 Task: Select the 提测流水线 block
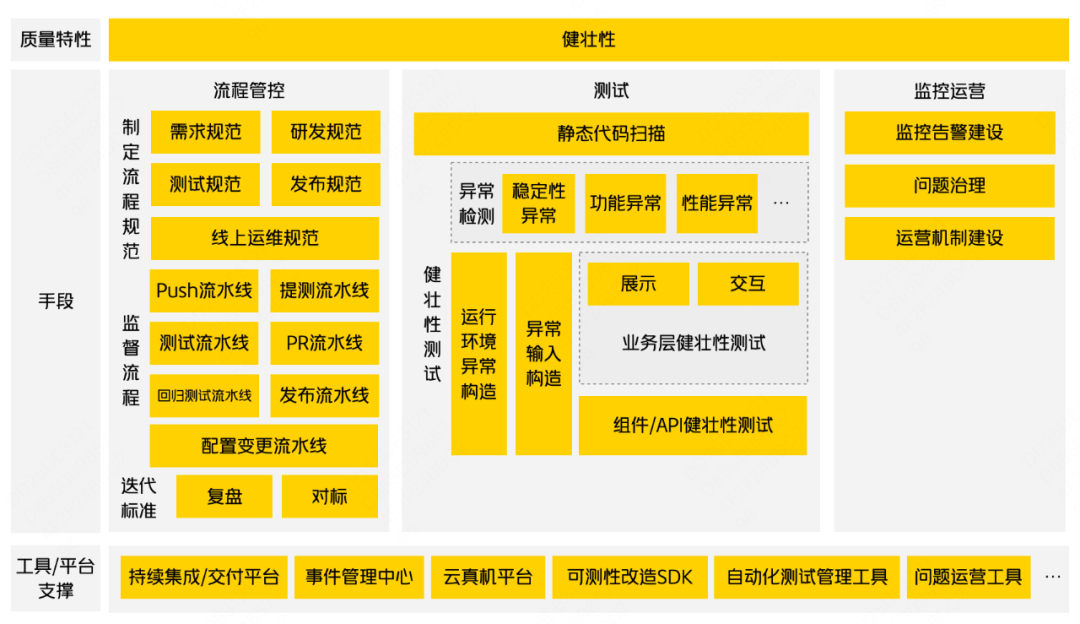[x=324, y=291]
